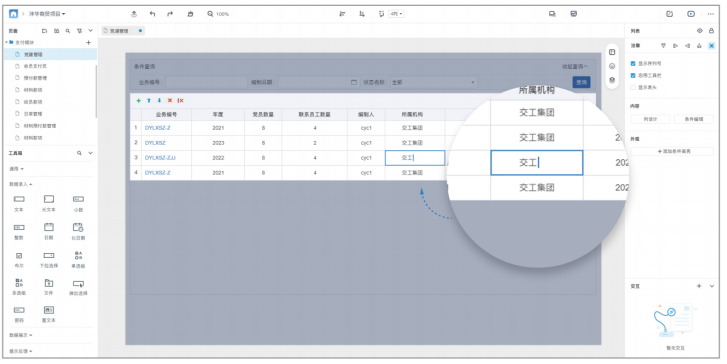Click the undo arrow in the top toolbar
The image size is (727, 364).
click(x=152, y=14)
